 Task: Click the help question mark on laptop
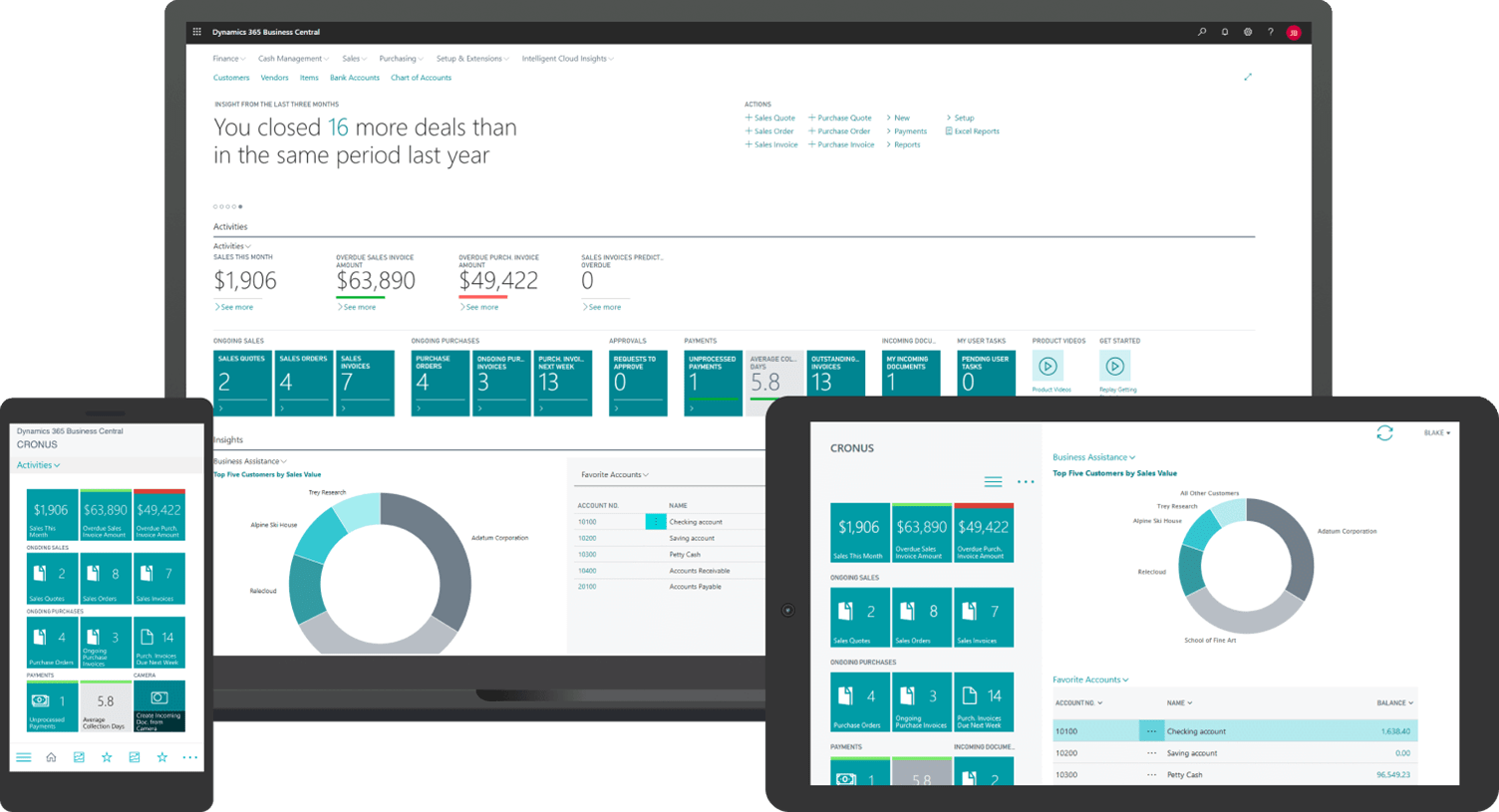point(1271,32)
